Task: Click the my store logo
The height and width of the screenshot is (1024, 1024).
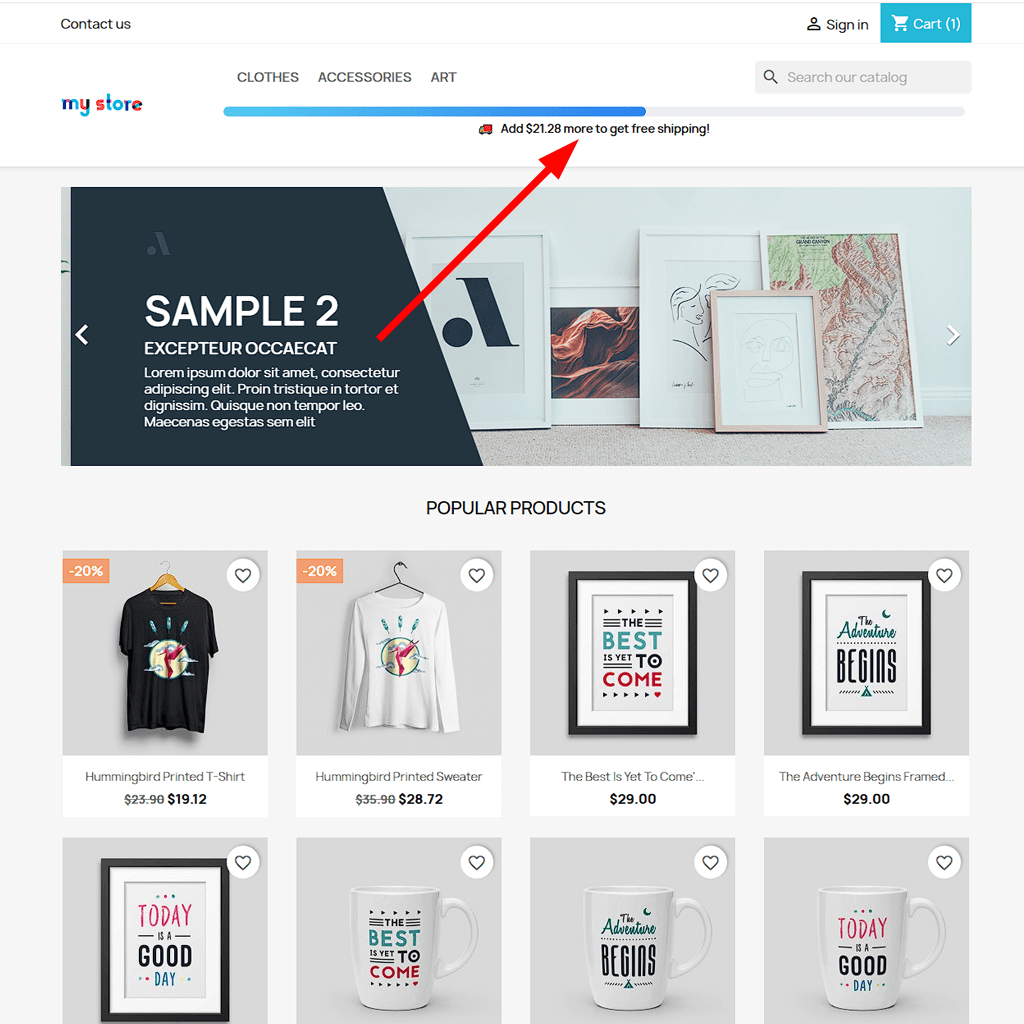Action: (x=102, y=104)
